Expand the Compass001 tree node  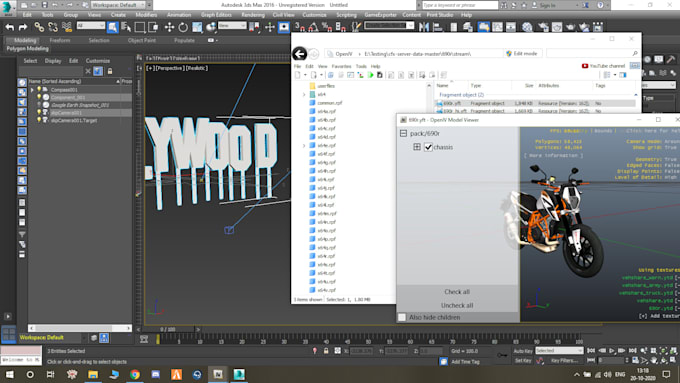32,90
